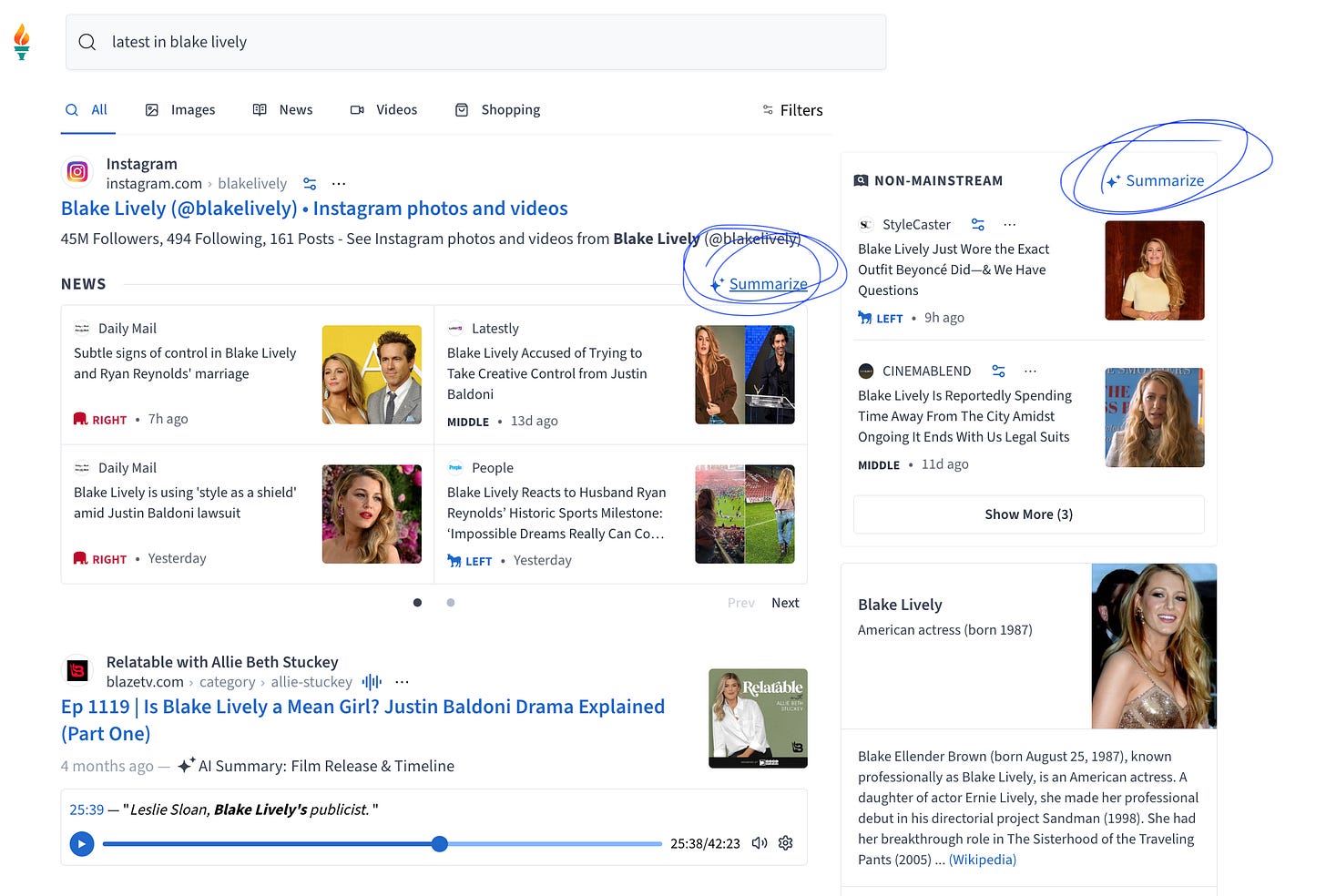Click the 'category' breadcrumb under Relatable
This screenshot has width=1326, height=896.
click(227, 682)
